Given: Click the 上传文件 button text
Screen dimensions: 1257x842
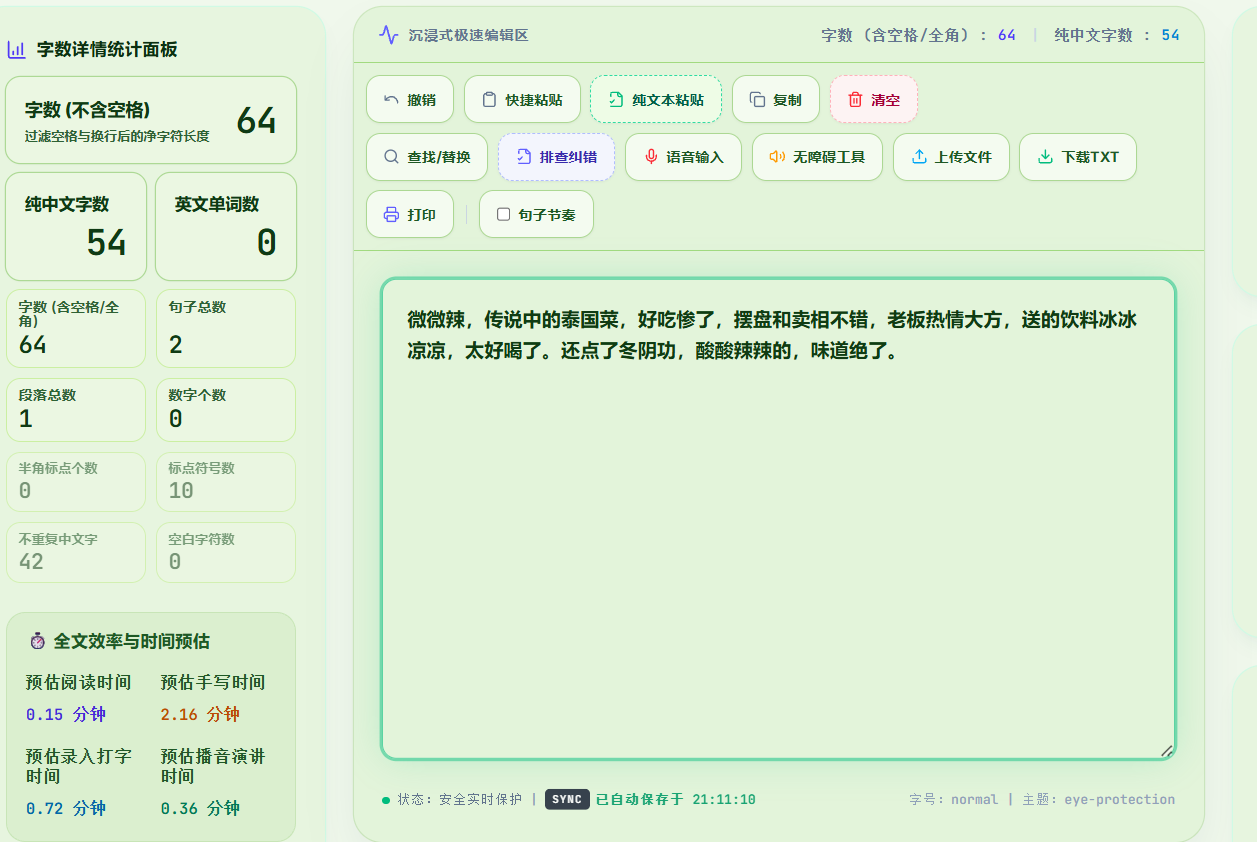Looking at the screenshot, I should (x=963, y=157).
